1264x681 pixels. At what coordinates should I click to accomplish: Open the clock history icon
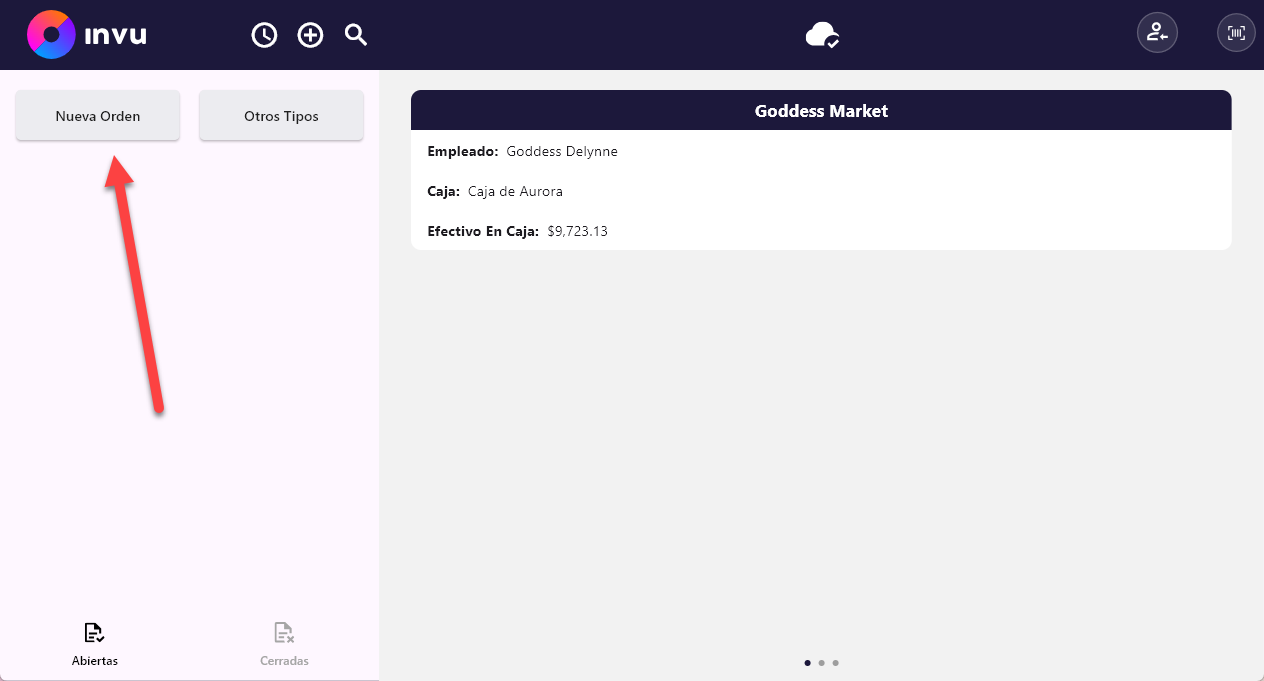264,35
